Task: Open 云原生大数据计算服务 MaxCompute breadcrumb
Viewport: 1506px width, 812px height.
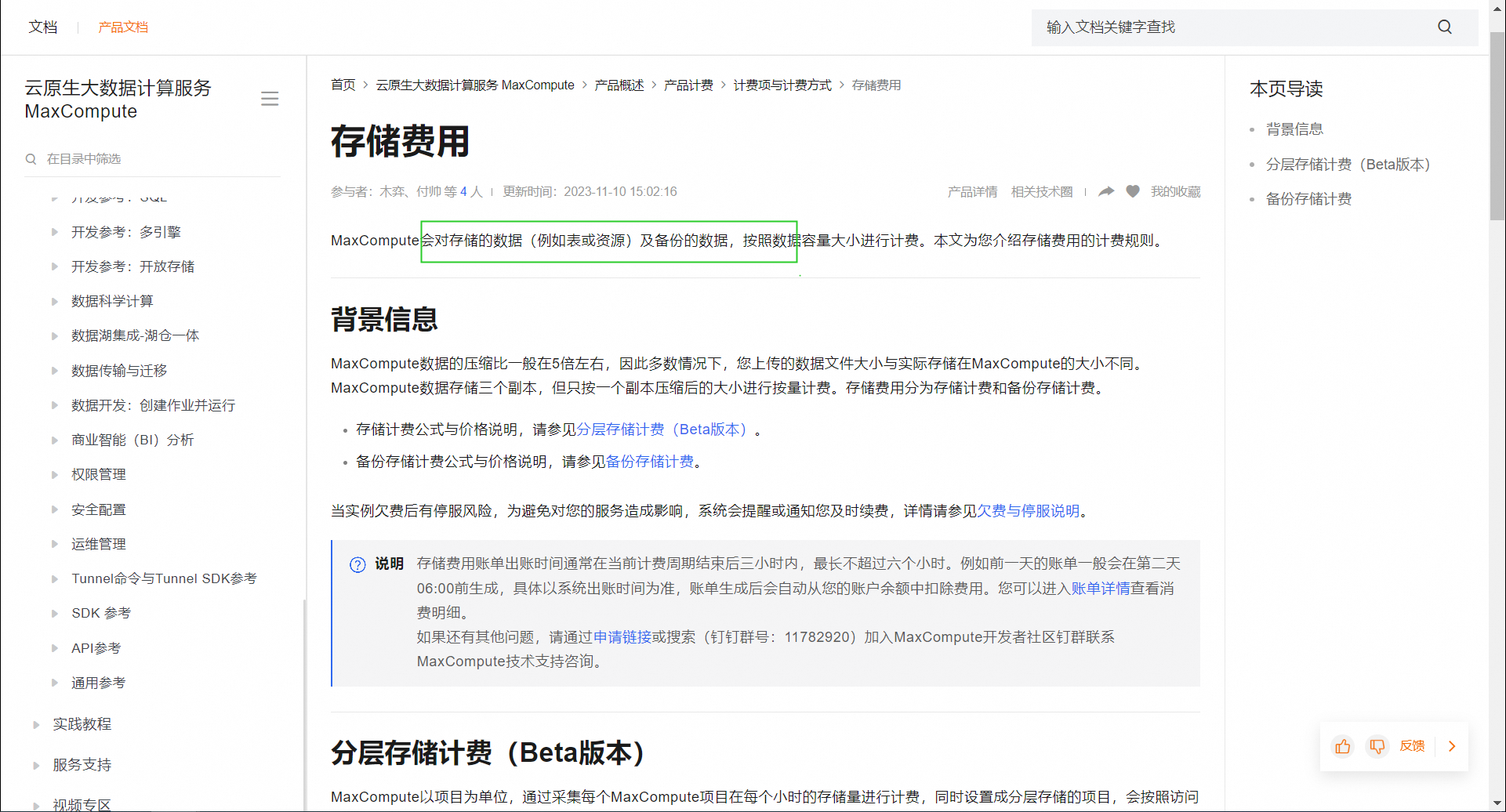Action: [x=475, y=85]
